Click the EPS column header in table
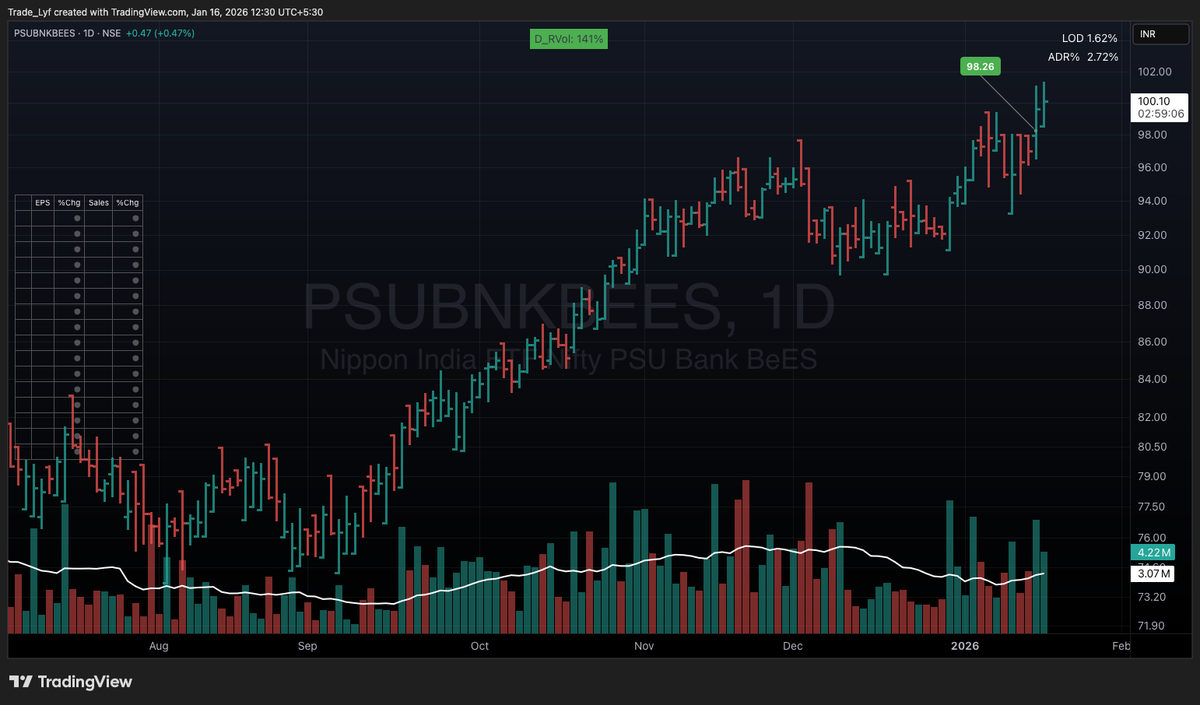This screenshot has height=705, width=1200. point(42,203)
